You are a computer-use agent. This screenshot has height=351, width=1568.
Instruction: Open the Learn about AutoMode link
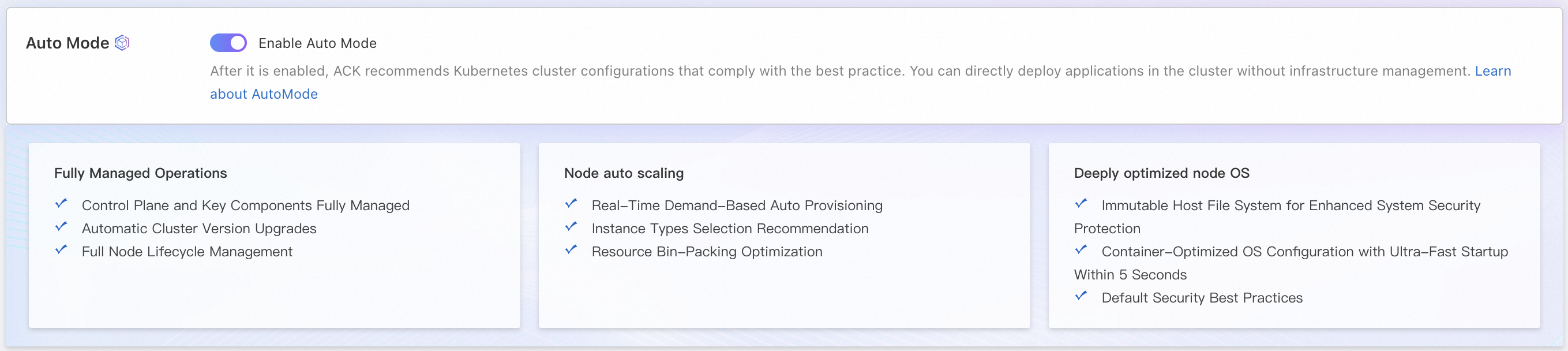pyautogui.click(x=264, y=94)
